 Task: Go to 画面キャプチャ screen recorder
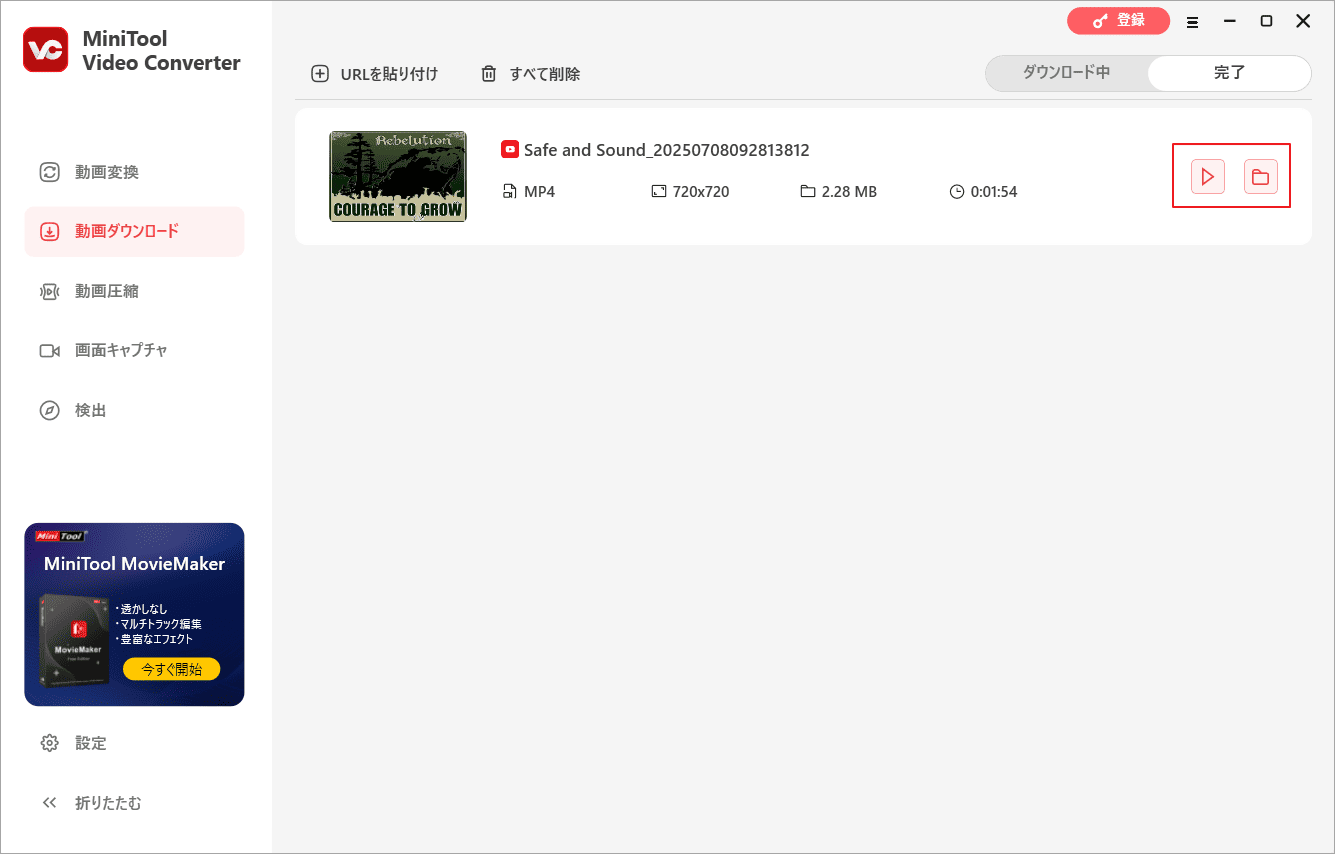click(x=134, y=350)
